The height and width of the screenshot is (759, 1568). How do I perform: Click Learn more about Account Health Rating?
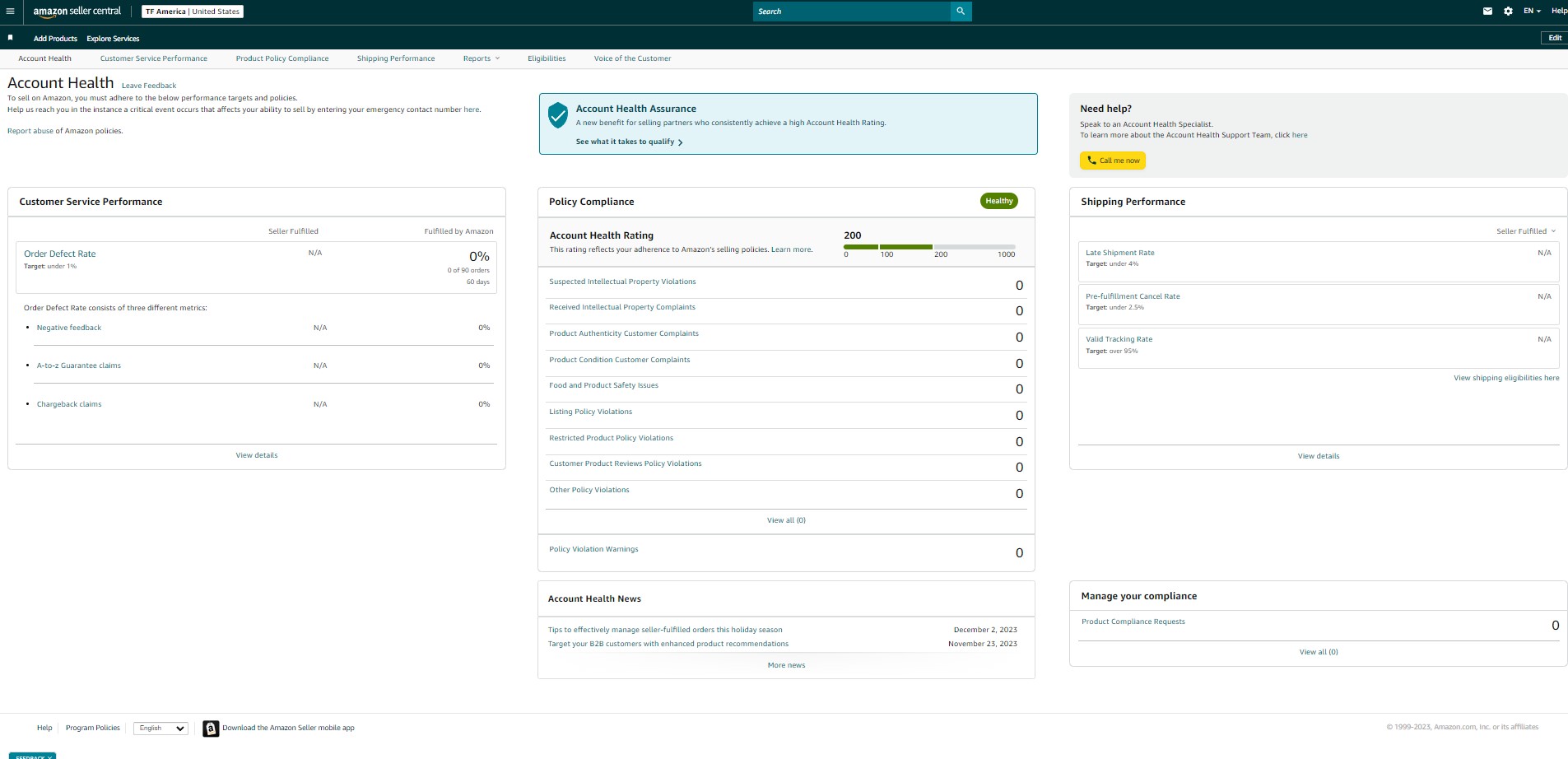(x=792, y=249)
